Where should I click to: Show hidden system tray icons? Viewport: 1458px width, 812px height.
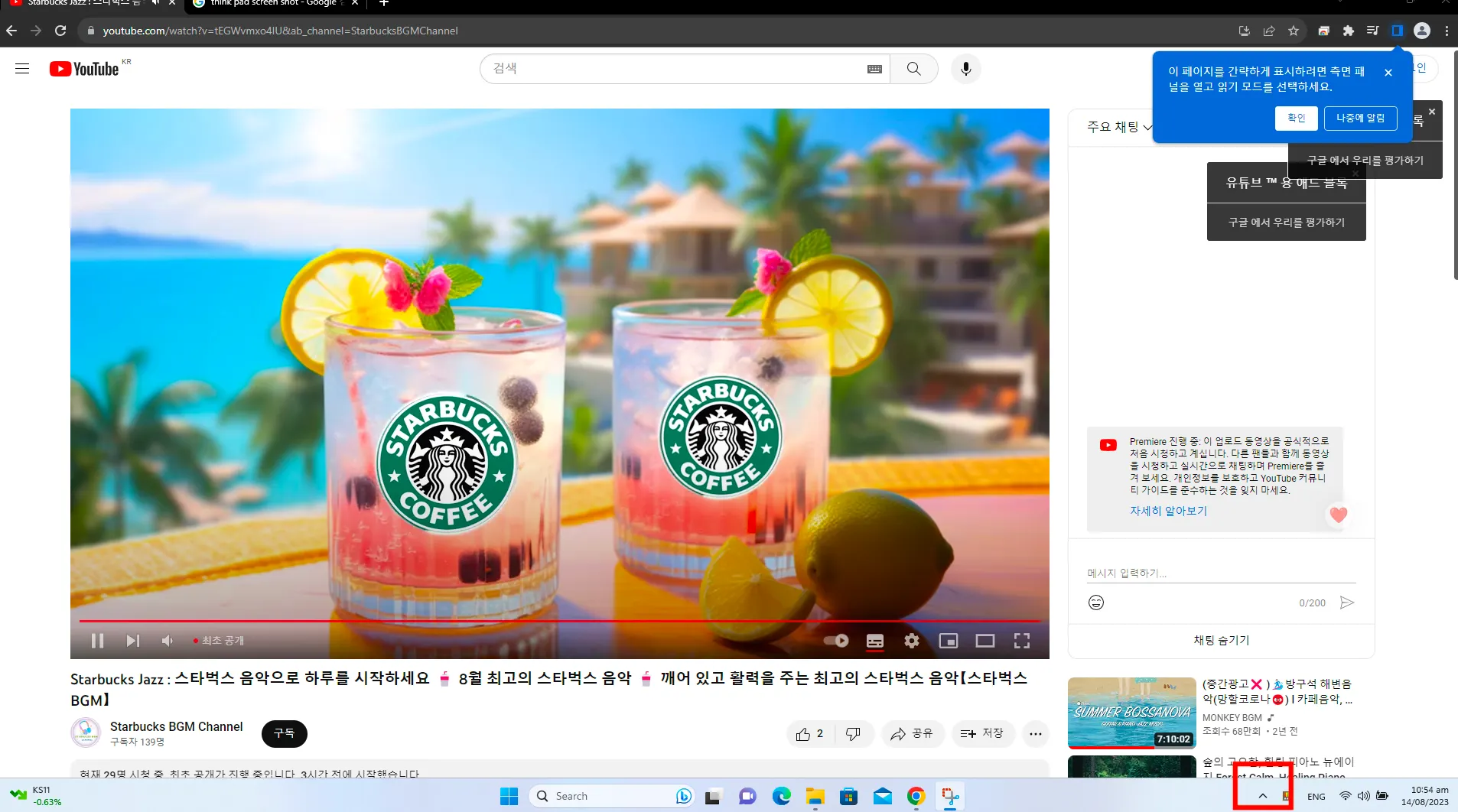(1263, 796)
